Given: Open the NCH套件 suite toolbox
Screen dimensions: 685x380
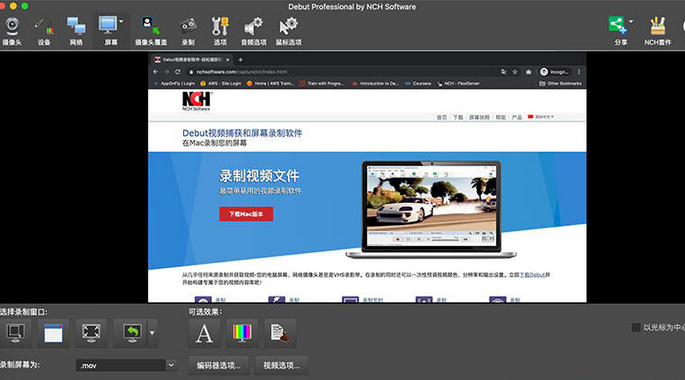Looking at the screenshot, I should point(657,31).
